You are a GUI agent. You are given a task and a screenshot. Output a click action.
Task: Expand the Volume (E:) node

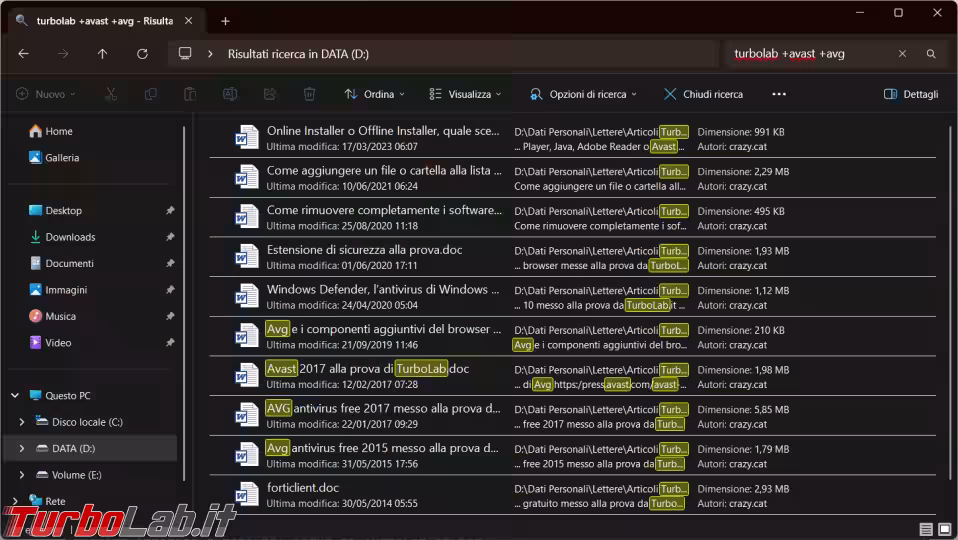tap(22, 475)
